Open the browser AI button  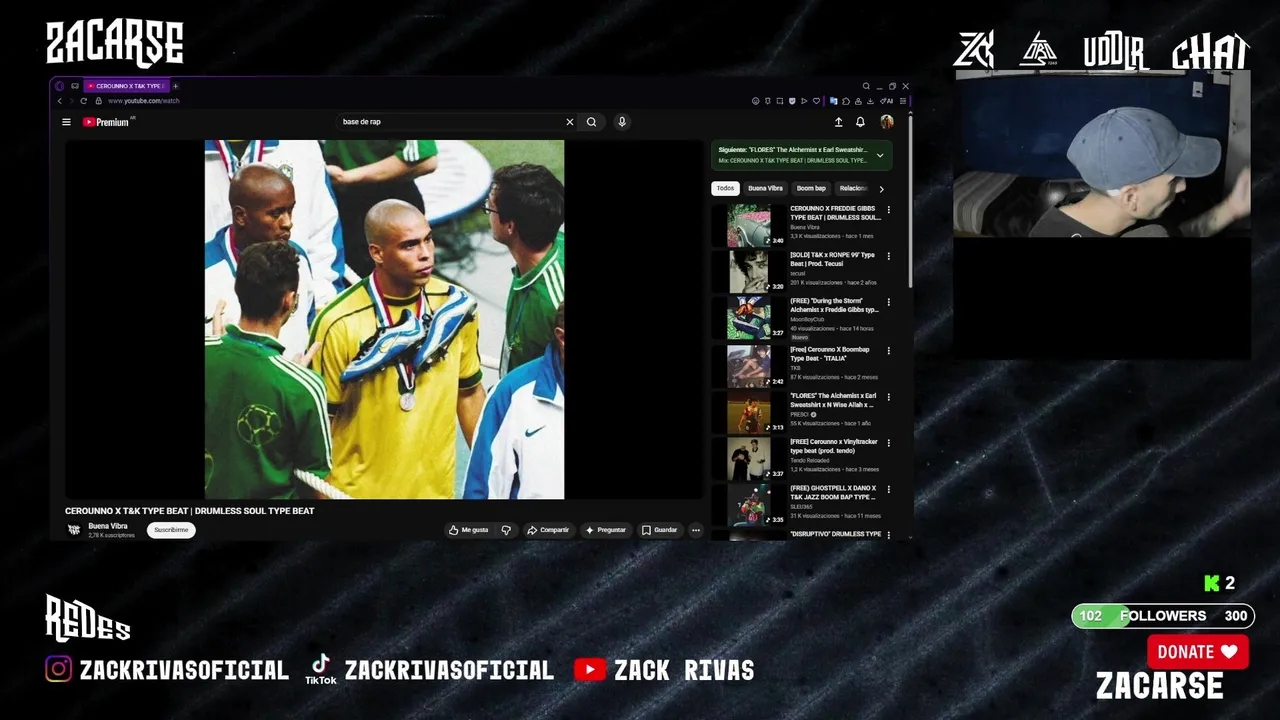click(x=886, y=101)
